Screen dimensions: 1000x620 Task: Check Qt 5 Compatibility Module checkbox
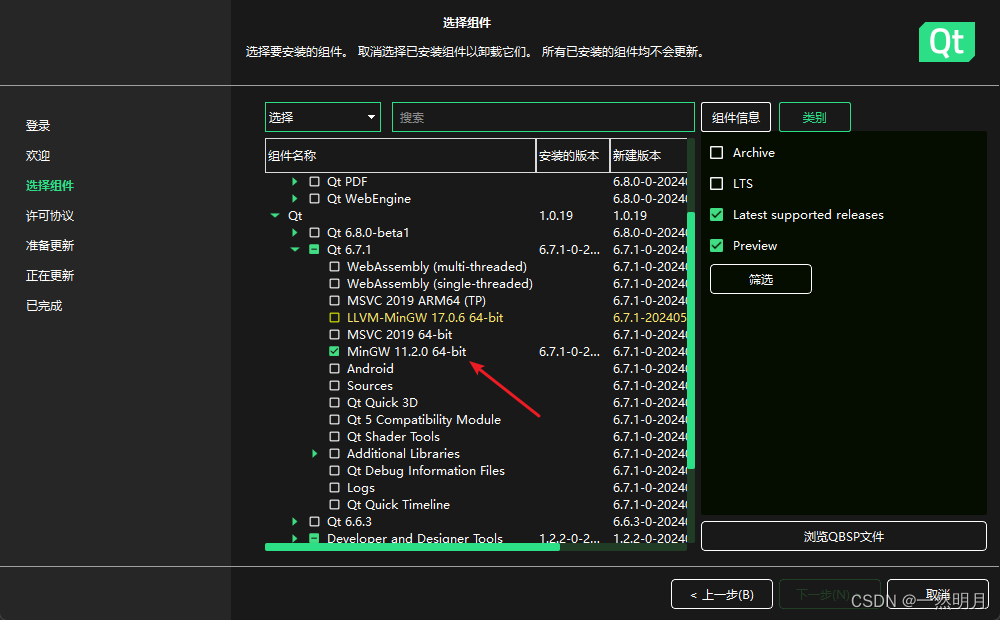[x=334, y=420]
